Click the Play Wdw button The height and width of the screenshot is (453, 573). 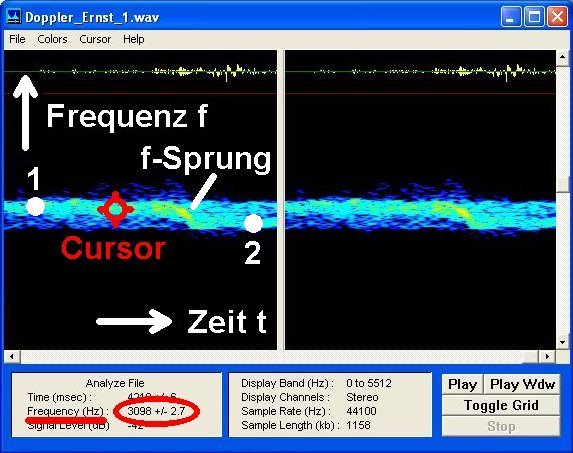(x=522, y=384)
